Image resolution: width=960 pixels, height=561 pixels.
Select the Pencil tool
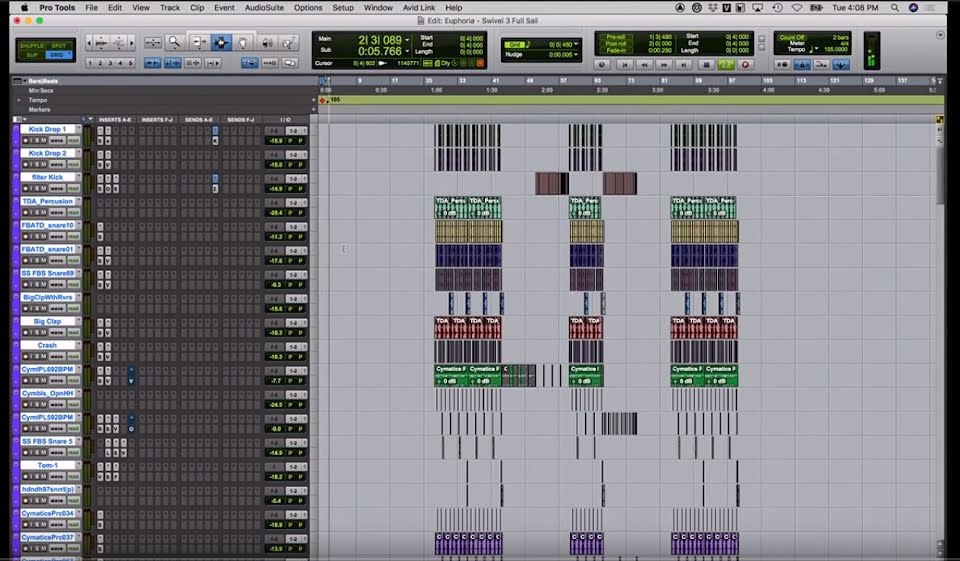tap(288, 42)
